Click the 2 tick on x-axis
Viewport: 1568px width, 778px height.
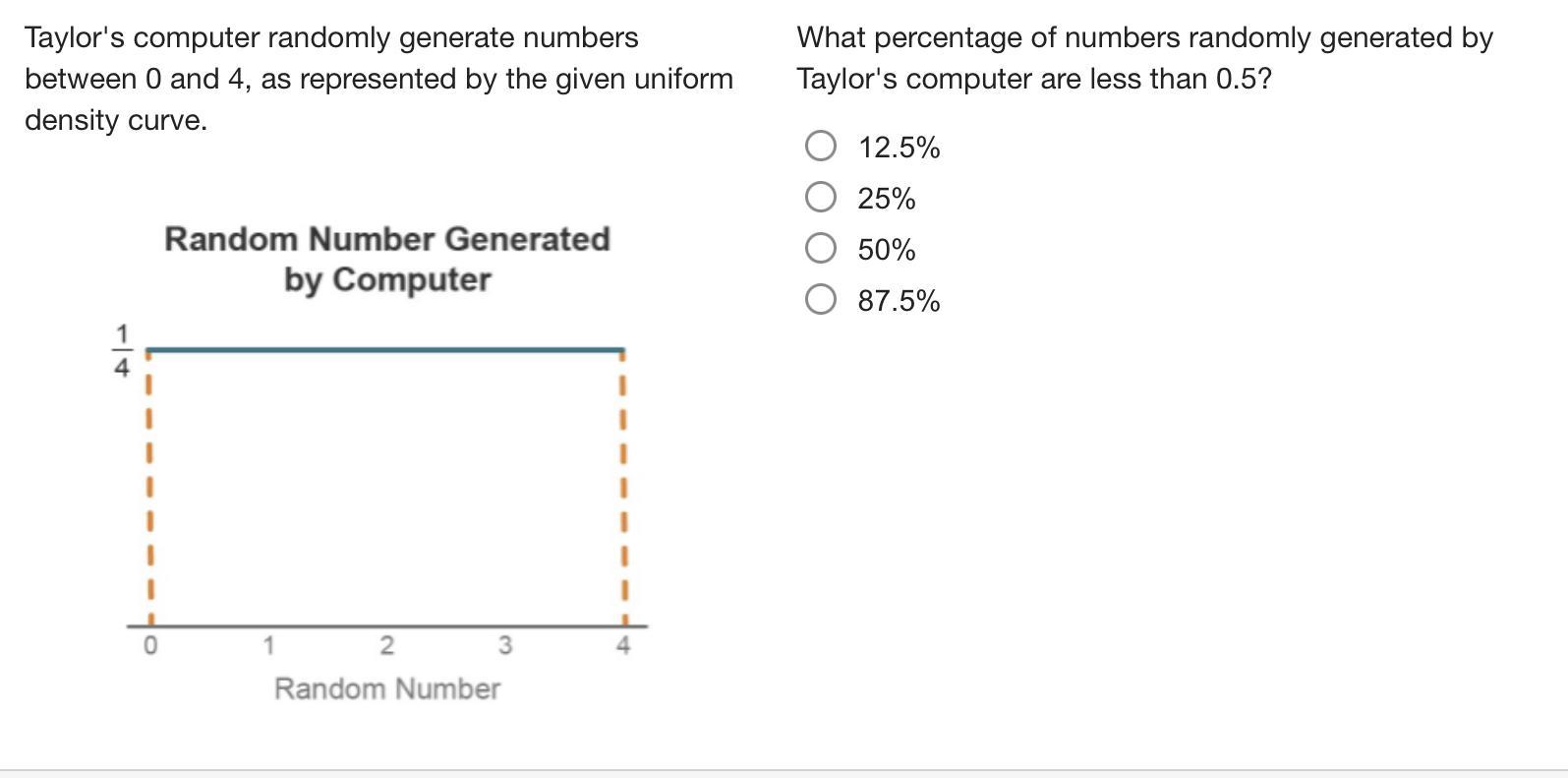(386, 646)
